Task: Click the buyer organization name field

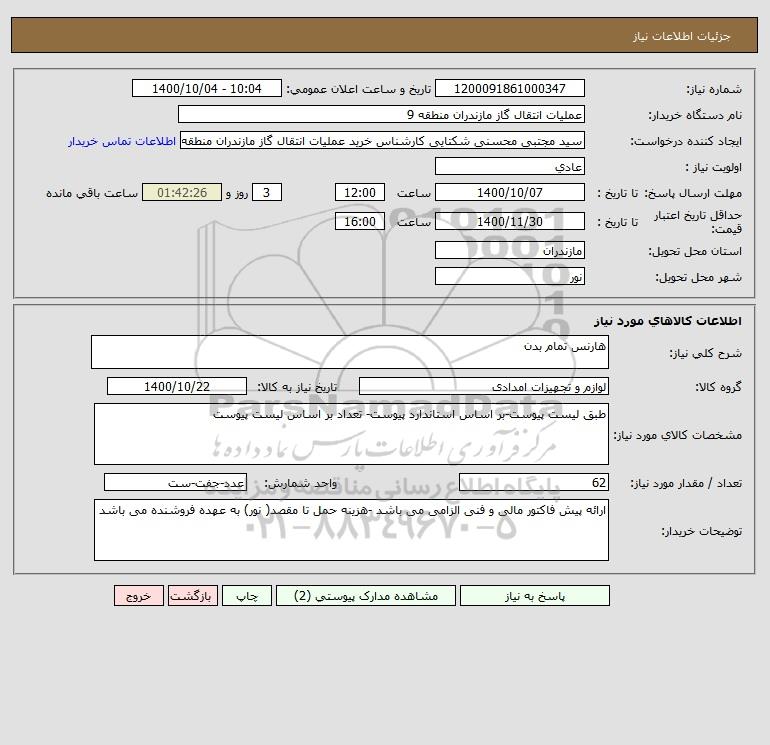Action: (381, 114)
